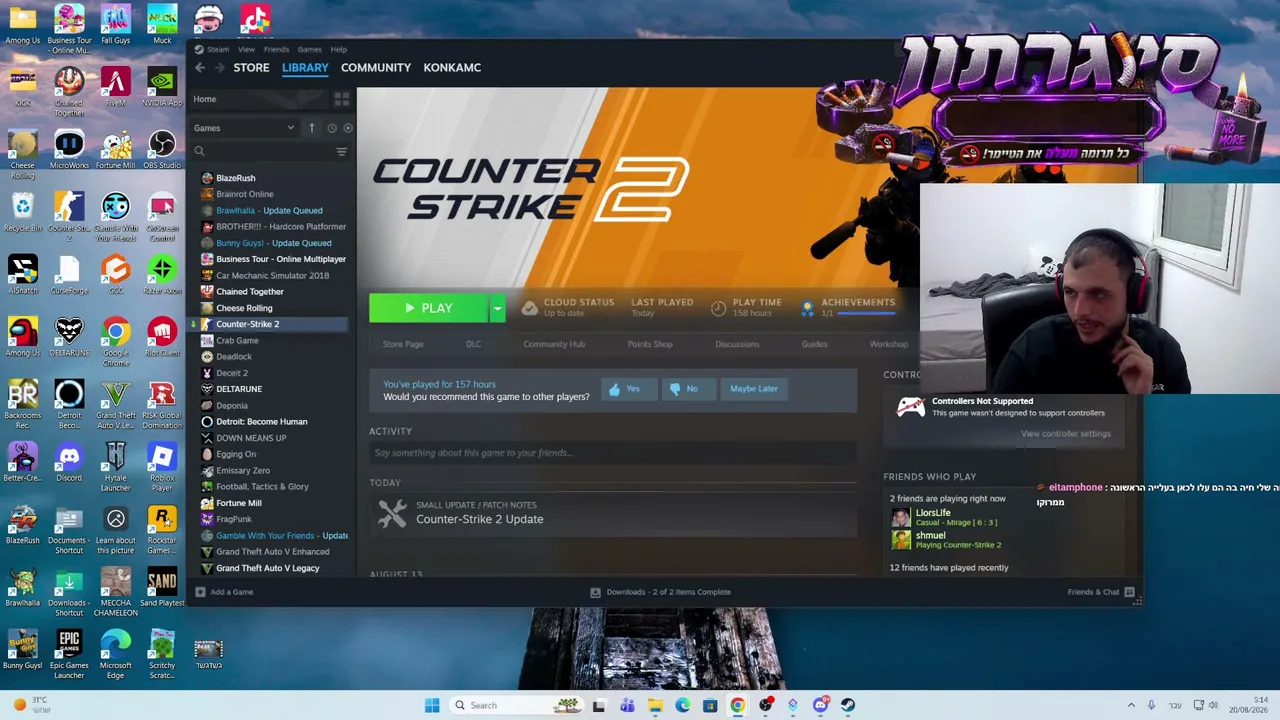Screen dimensions: 1280x720
Task: Open the Recycle Bin desktop icon
Action: pyautogui.click(x=22, y=213)
